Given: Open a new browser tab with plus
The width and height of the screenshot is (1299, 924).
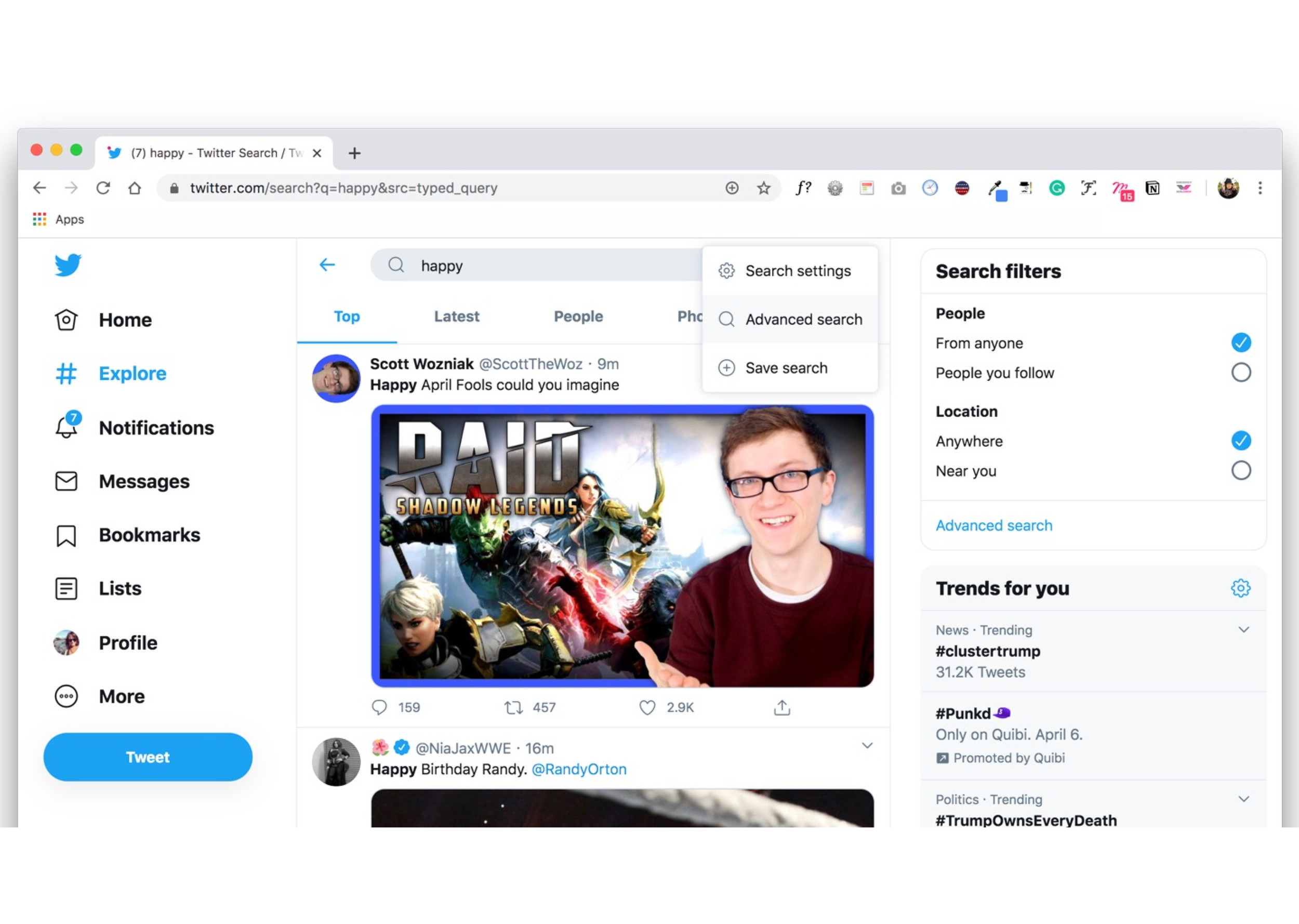Looking at the screenshot, I should click(354, 153).
